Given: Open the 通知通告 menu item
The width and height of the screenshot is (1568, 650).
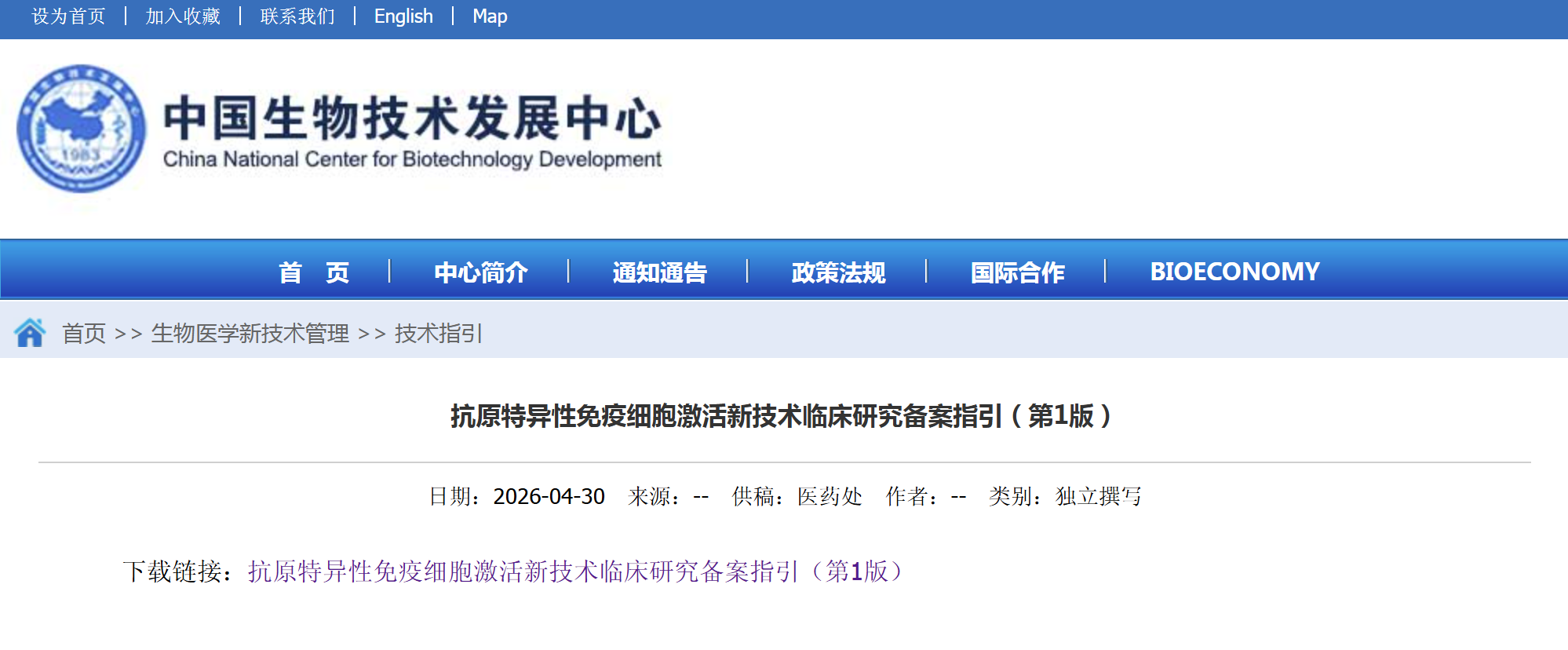Looking at the screenshot, I should click(660, 272).
